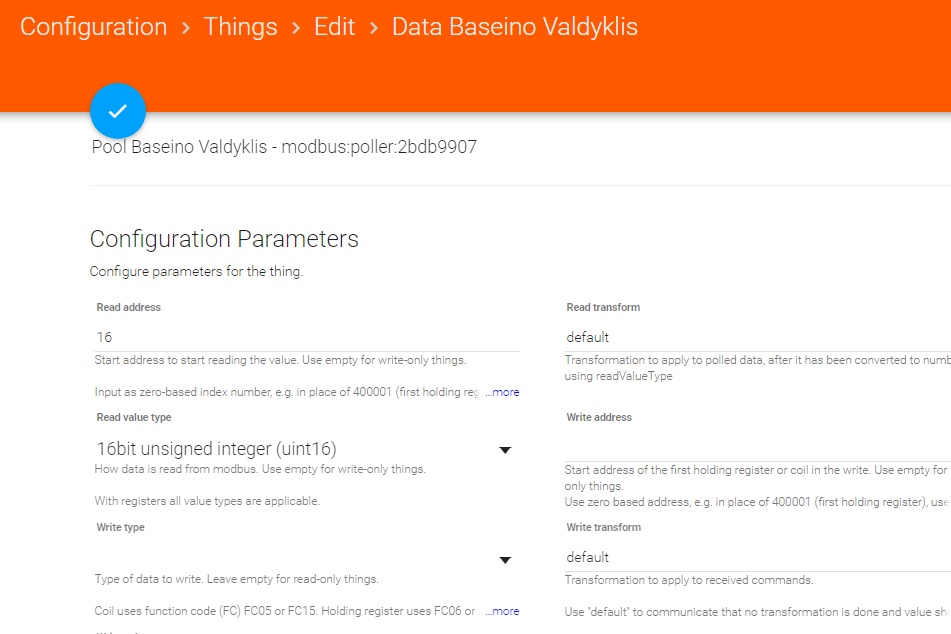Image resolution: width=951 pixels, height=634 pixels.
Task: Click into the Read transform field
Action: (757, 337)
